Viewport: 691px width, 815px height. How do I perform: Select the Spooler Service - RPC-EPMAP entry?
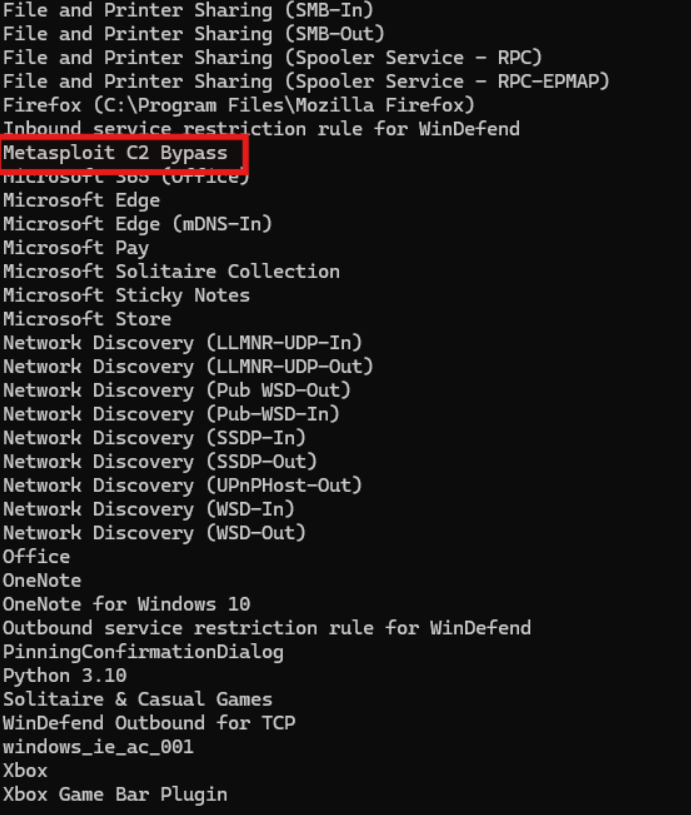click(306, 81)
